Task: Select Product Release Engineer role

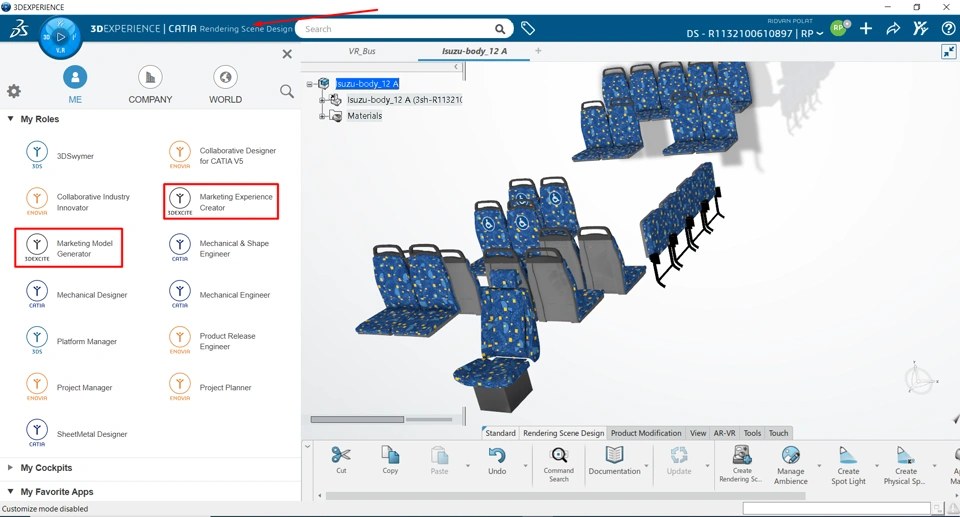Action: pos(212,341)
